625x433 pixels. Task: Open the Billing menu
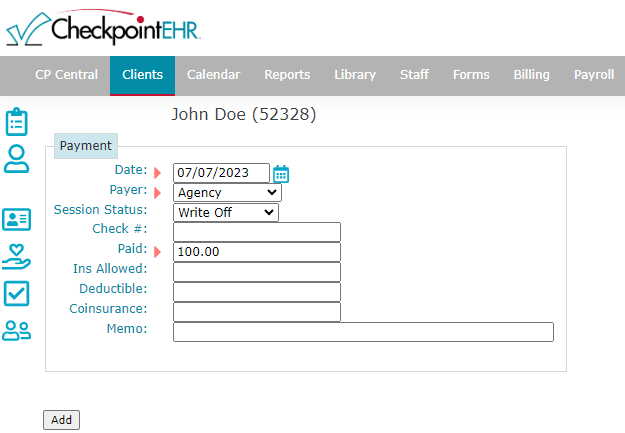pyautogui.click(x=531, y=75)
